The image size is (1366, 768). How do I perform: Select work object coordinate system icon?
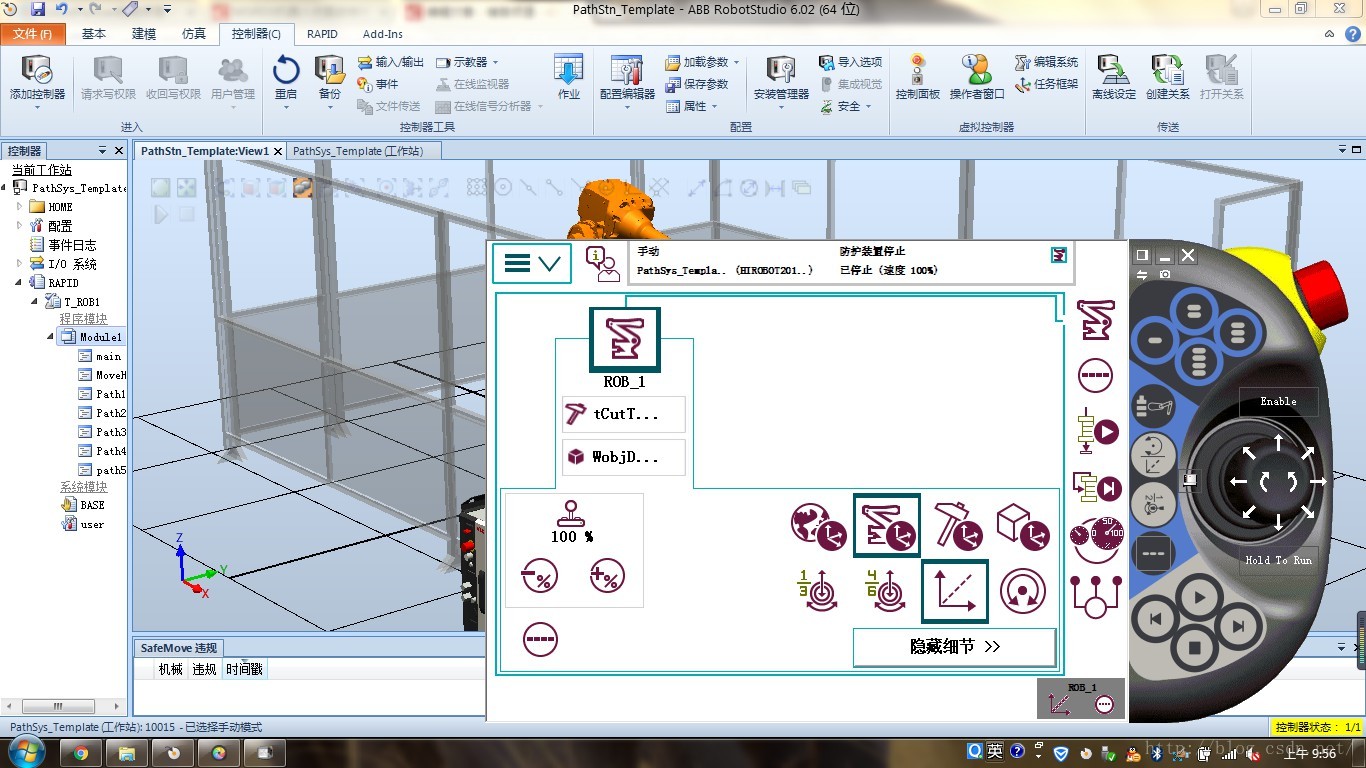(1022, 526)
